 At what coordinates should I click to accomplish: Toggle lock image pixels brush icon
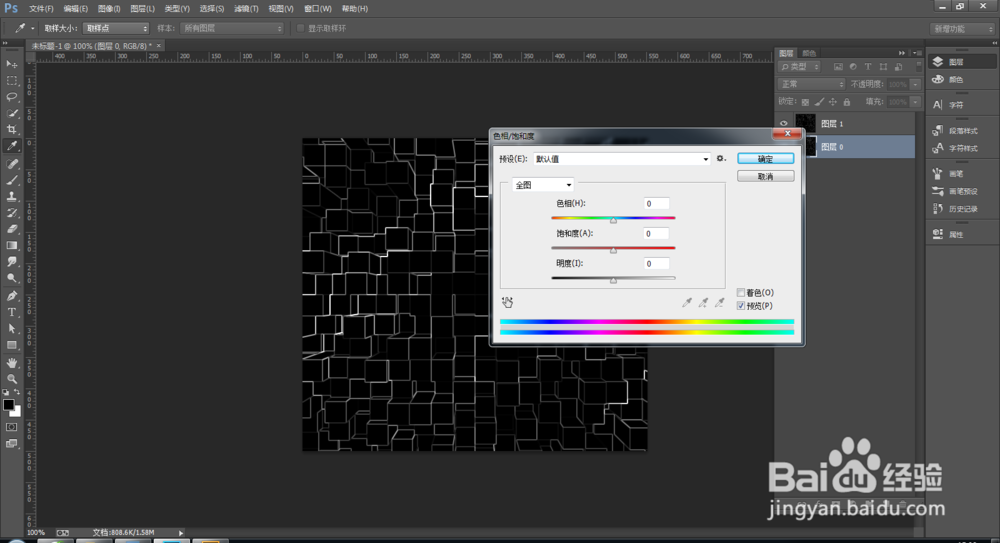click(x=820, y=102)
